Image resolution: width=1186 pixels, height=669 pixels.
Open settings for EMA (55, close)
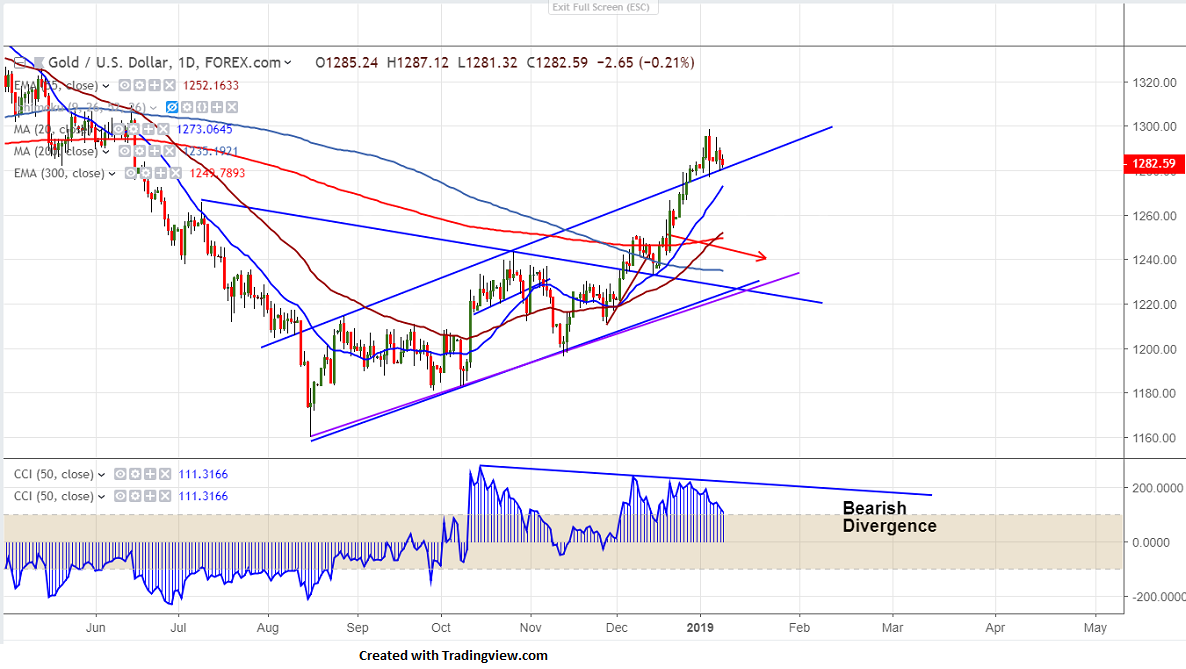[139, 86]
